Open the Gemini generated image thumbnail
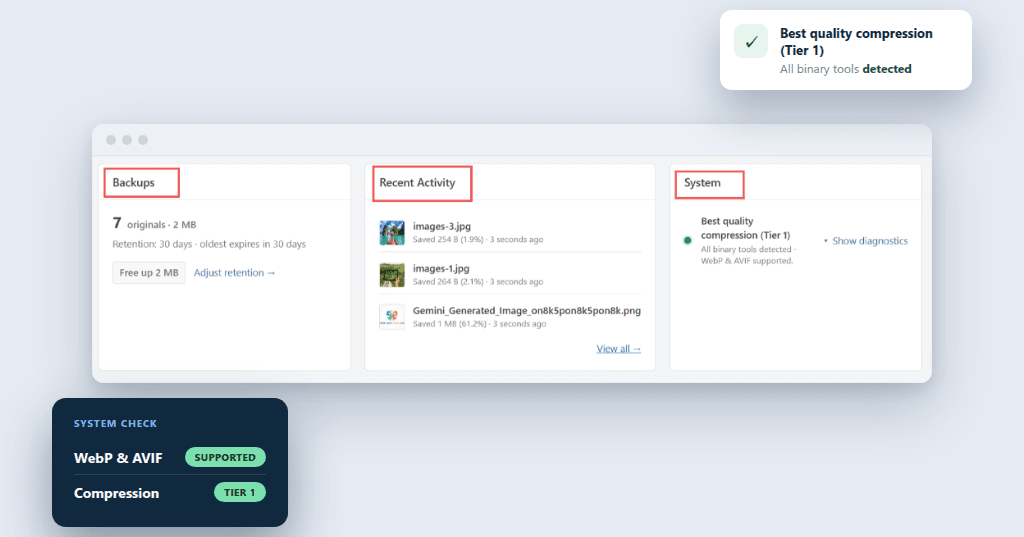This screenshot has height=537, width=1024. pyautogui.click(x=392, y=317)
